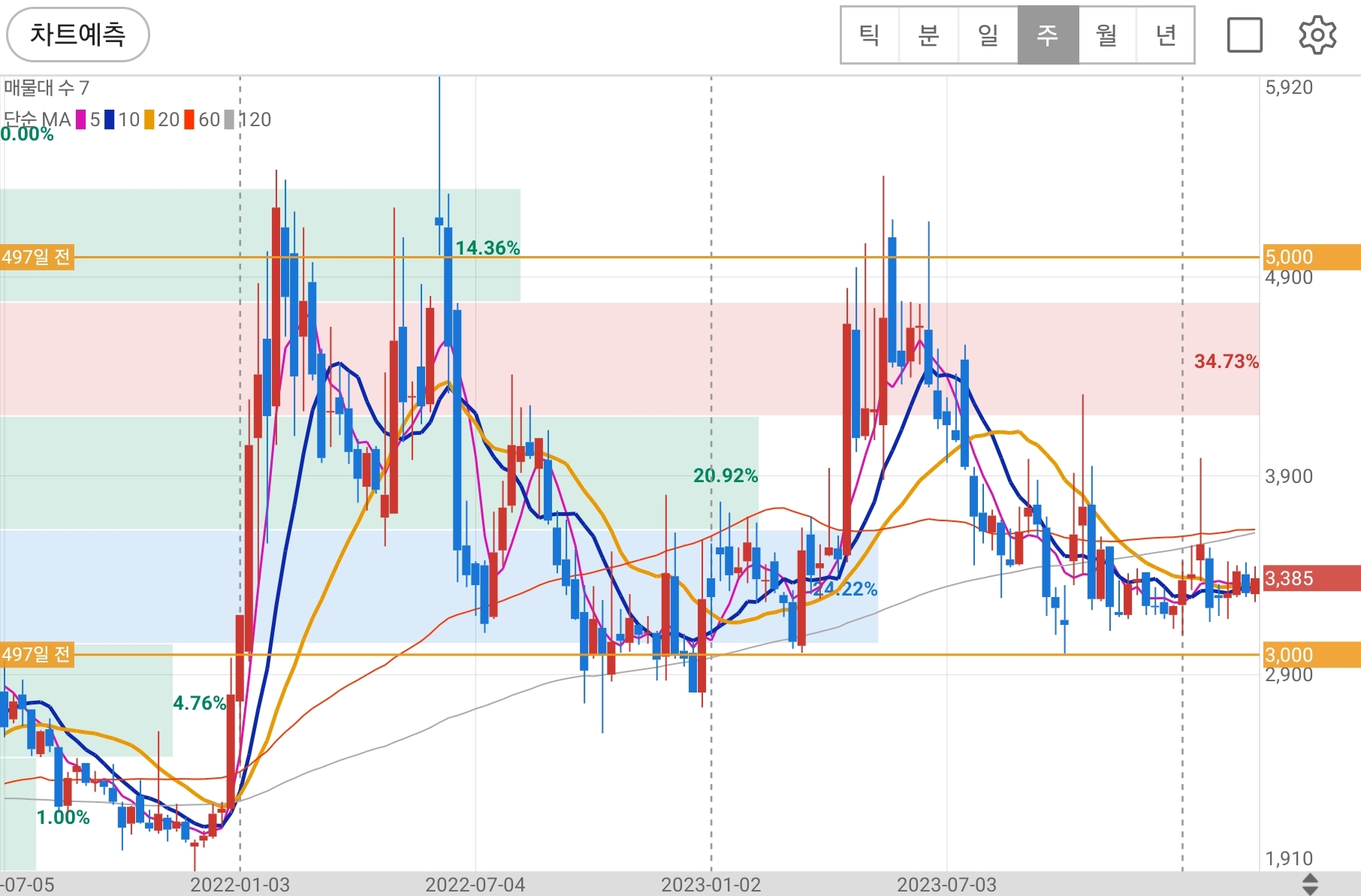Click the 0.00% volume profile label

(x=27, y=134)
